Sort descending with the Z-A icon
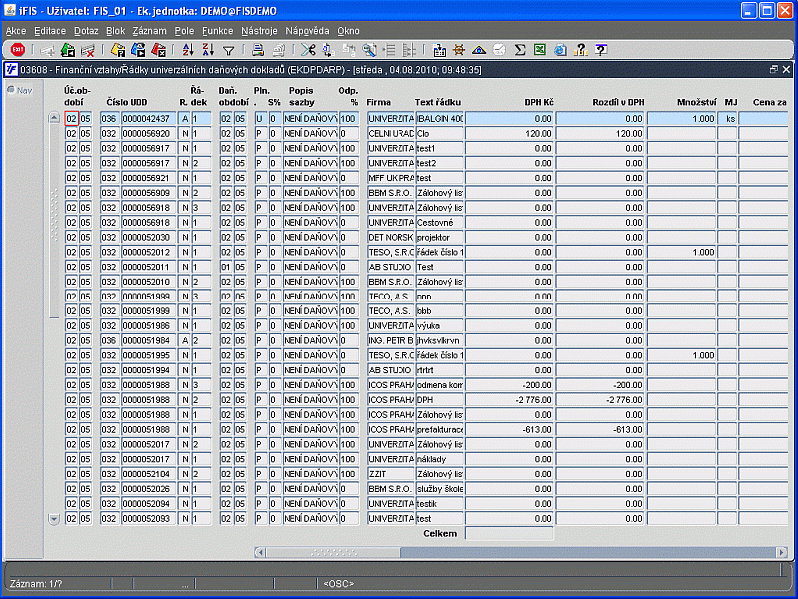This screenshot has height=599, width=798. (207, 49)
